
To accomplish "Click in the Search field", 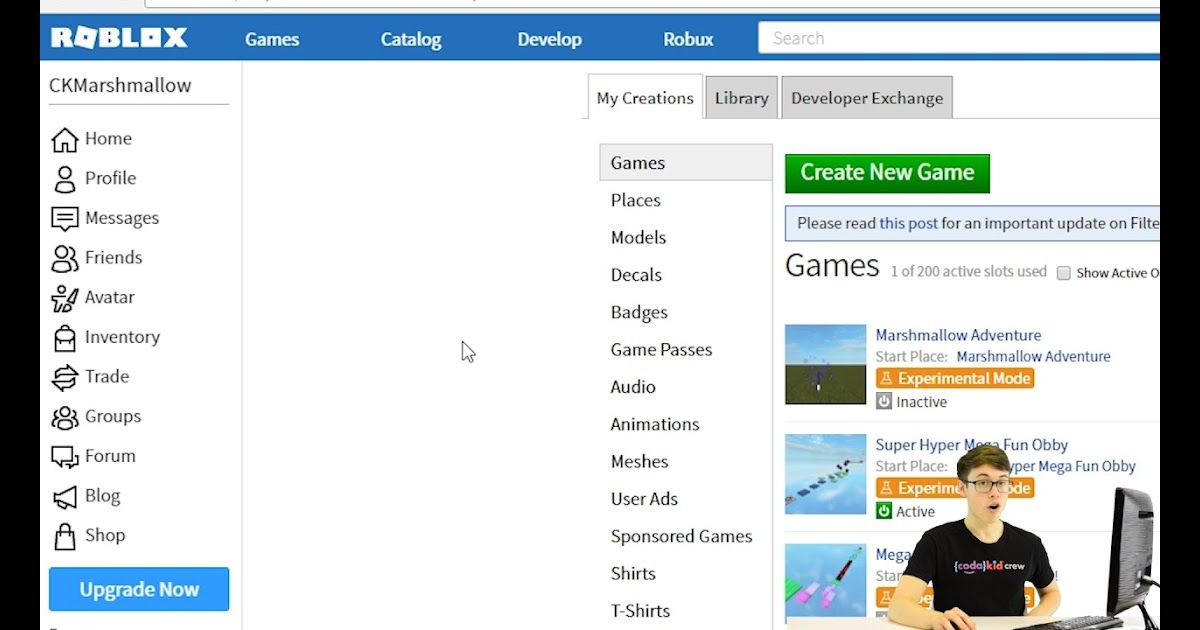I will 960,38.
